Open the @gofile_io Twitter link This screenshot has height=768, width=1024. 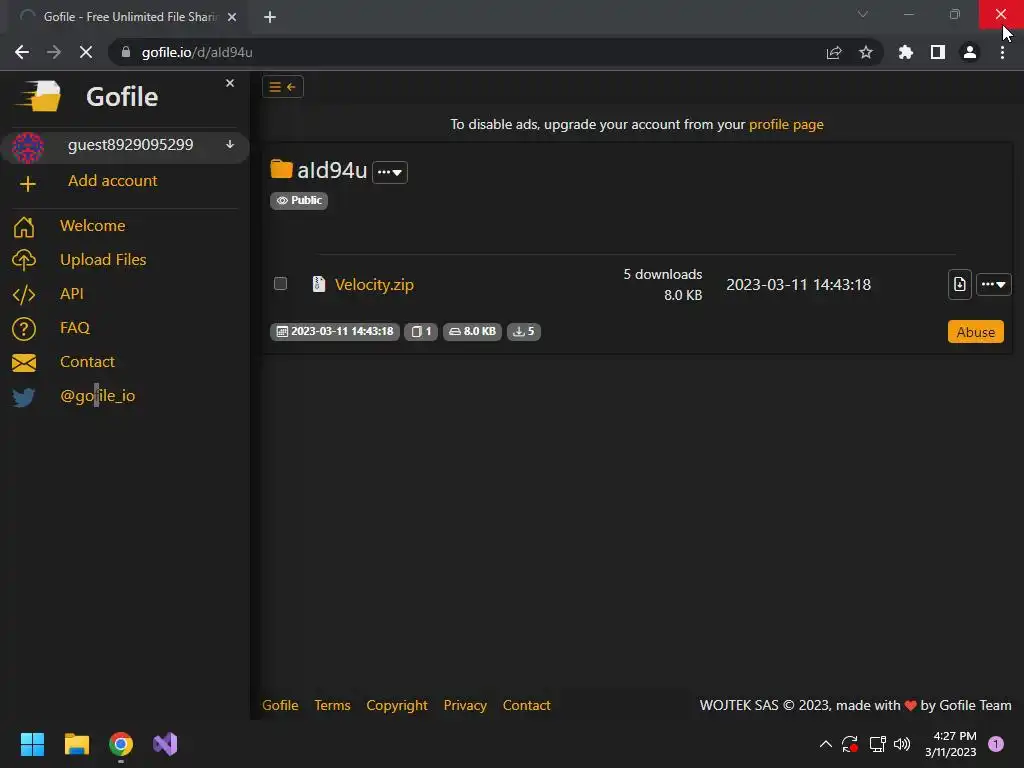98,396
